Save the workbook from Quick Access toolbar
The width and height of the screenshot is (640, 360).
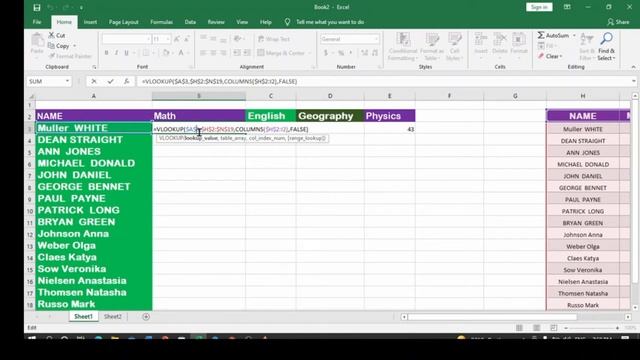37,7
